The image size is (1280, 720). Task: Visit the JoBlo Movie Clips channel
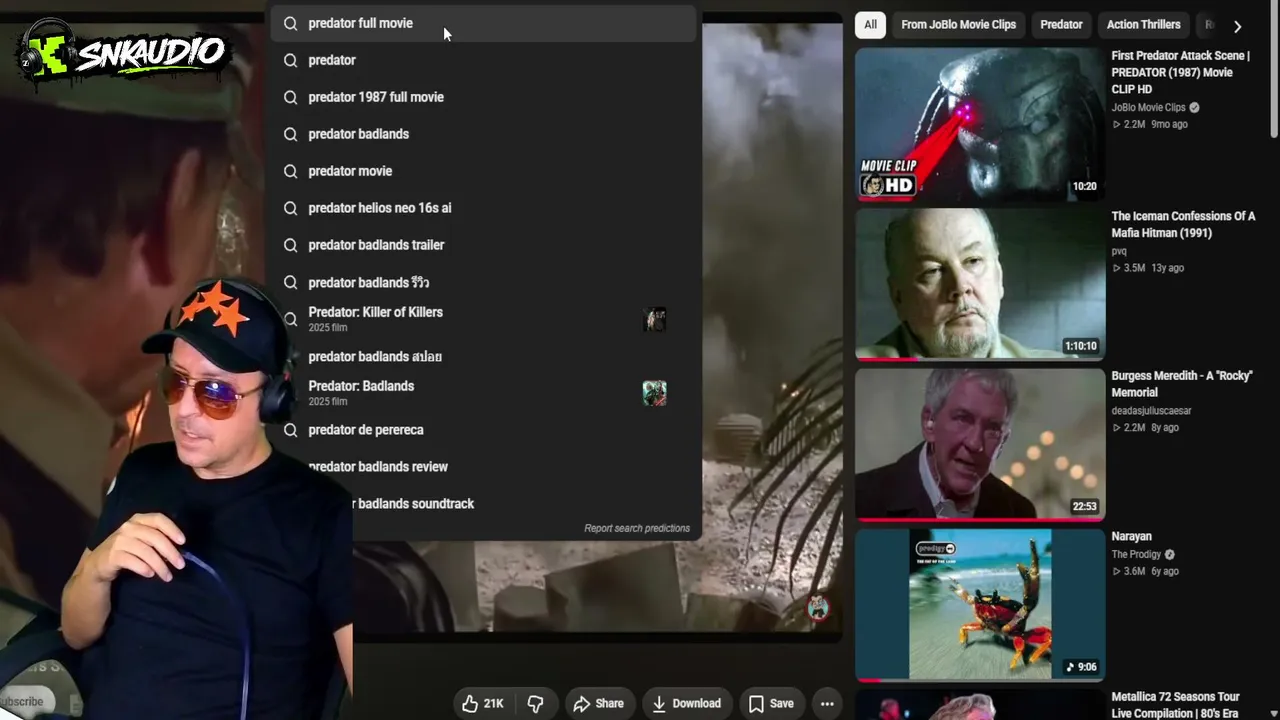click(1148, 107)
